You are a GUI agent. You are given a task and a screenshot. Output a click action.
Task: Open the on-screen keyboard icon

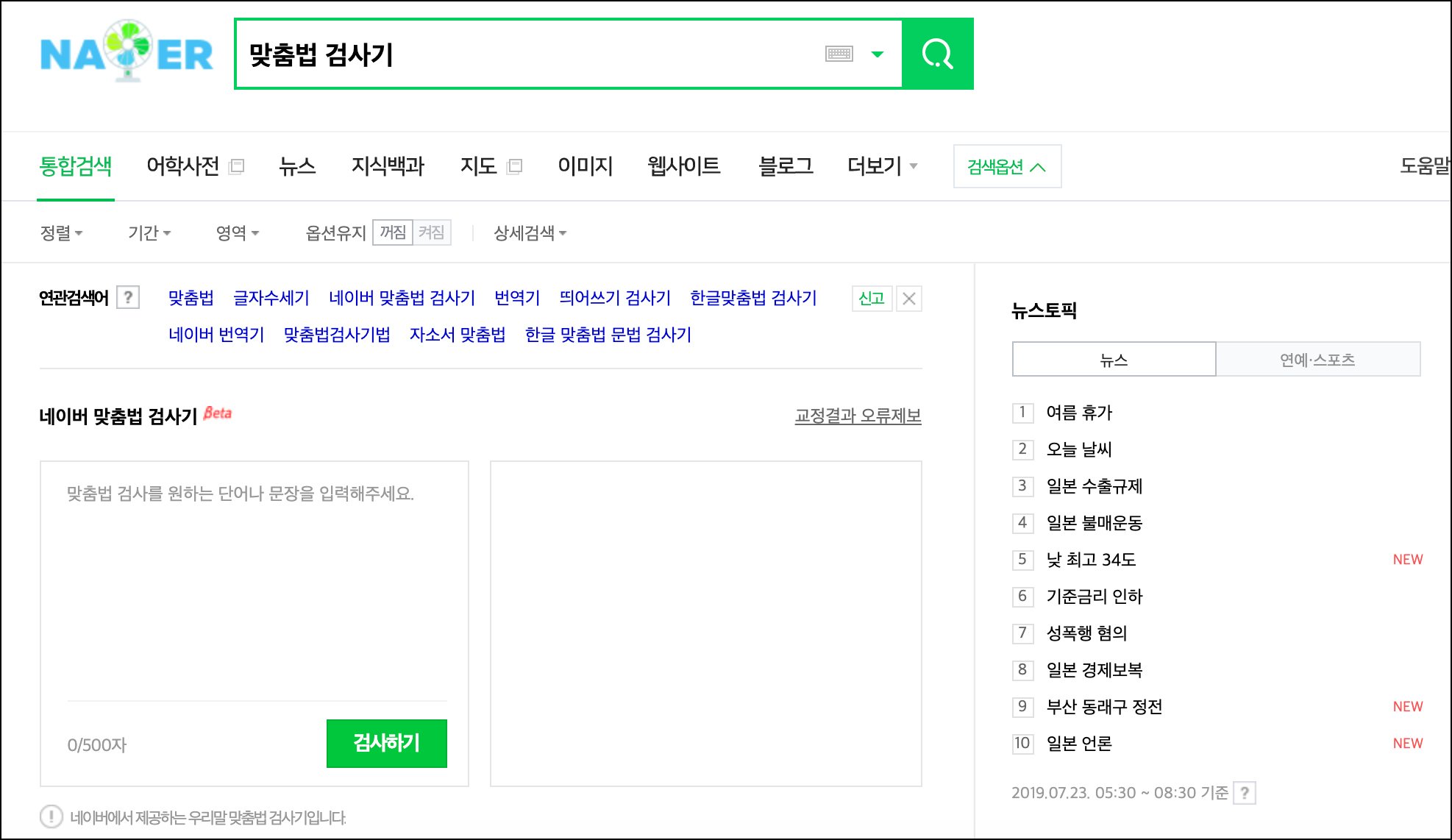(839, 54)
